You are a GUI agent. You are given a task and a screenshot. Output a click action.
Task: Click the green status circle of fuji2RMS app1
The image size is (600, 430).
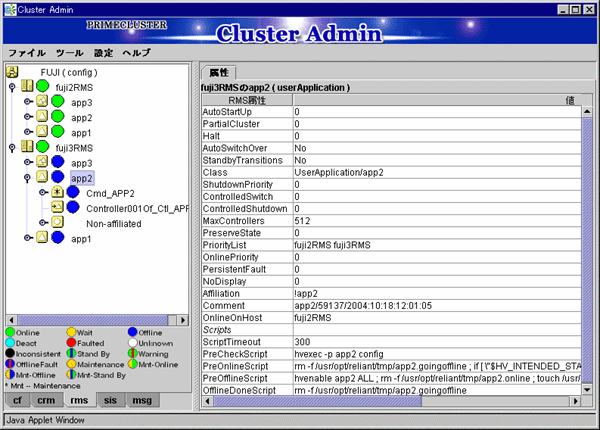(x=58, y=132)
